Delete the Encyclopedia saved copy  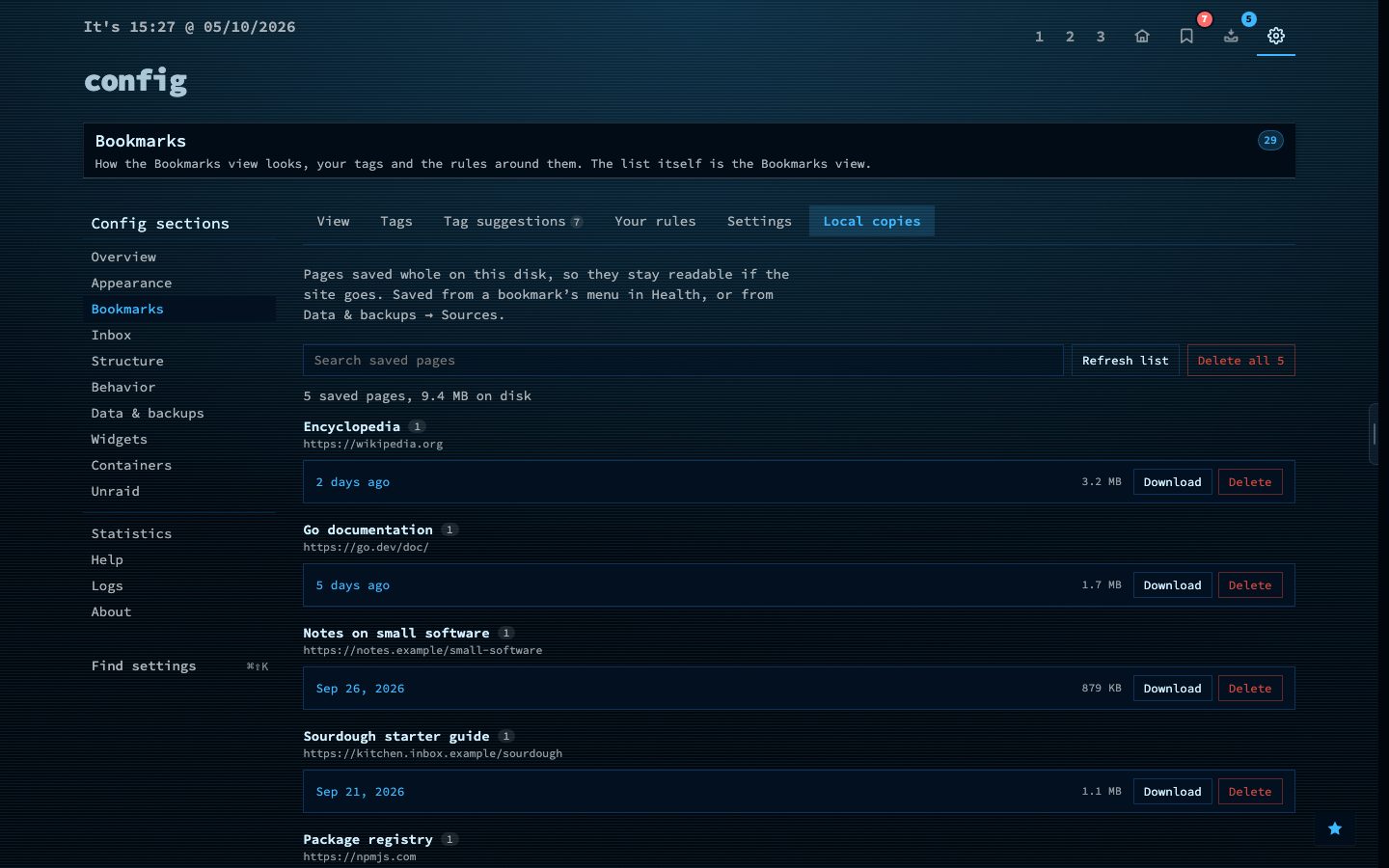1250,481
